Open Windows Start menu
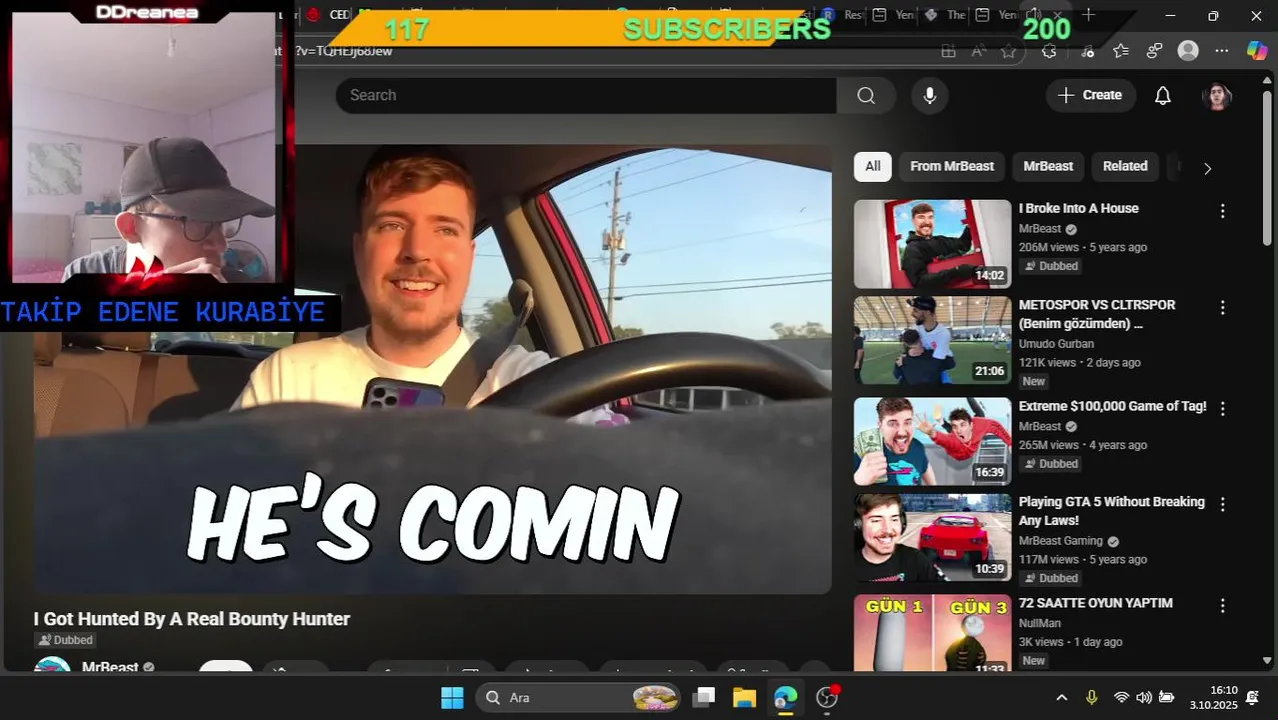The image size is (1278, 720). click(452, 697)
